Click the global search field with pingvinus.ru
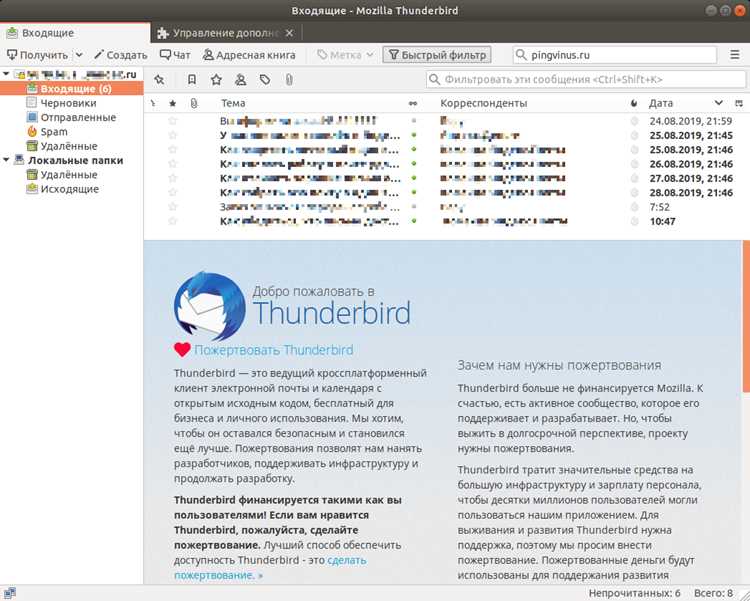 click(615, 55)
